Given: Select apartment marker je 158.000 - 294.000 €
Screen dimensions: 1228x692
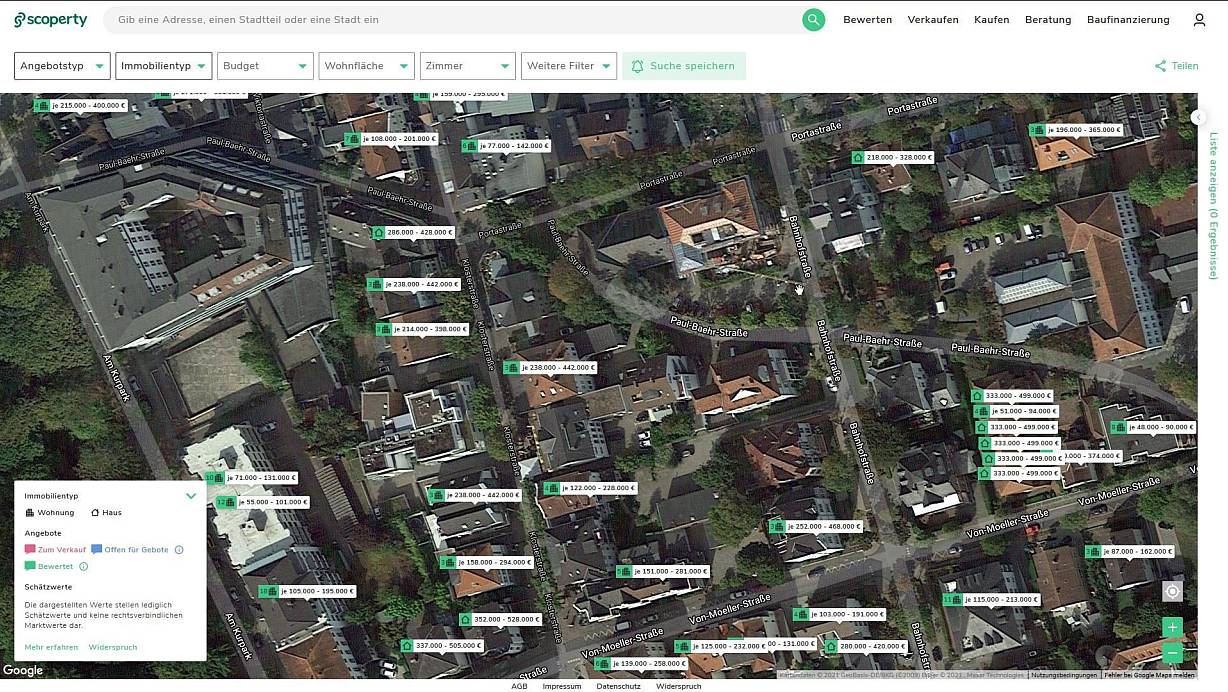Looking at the screenshot, I should click(487, 562).
